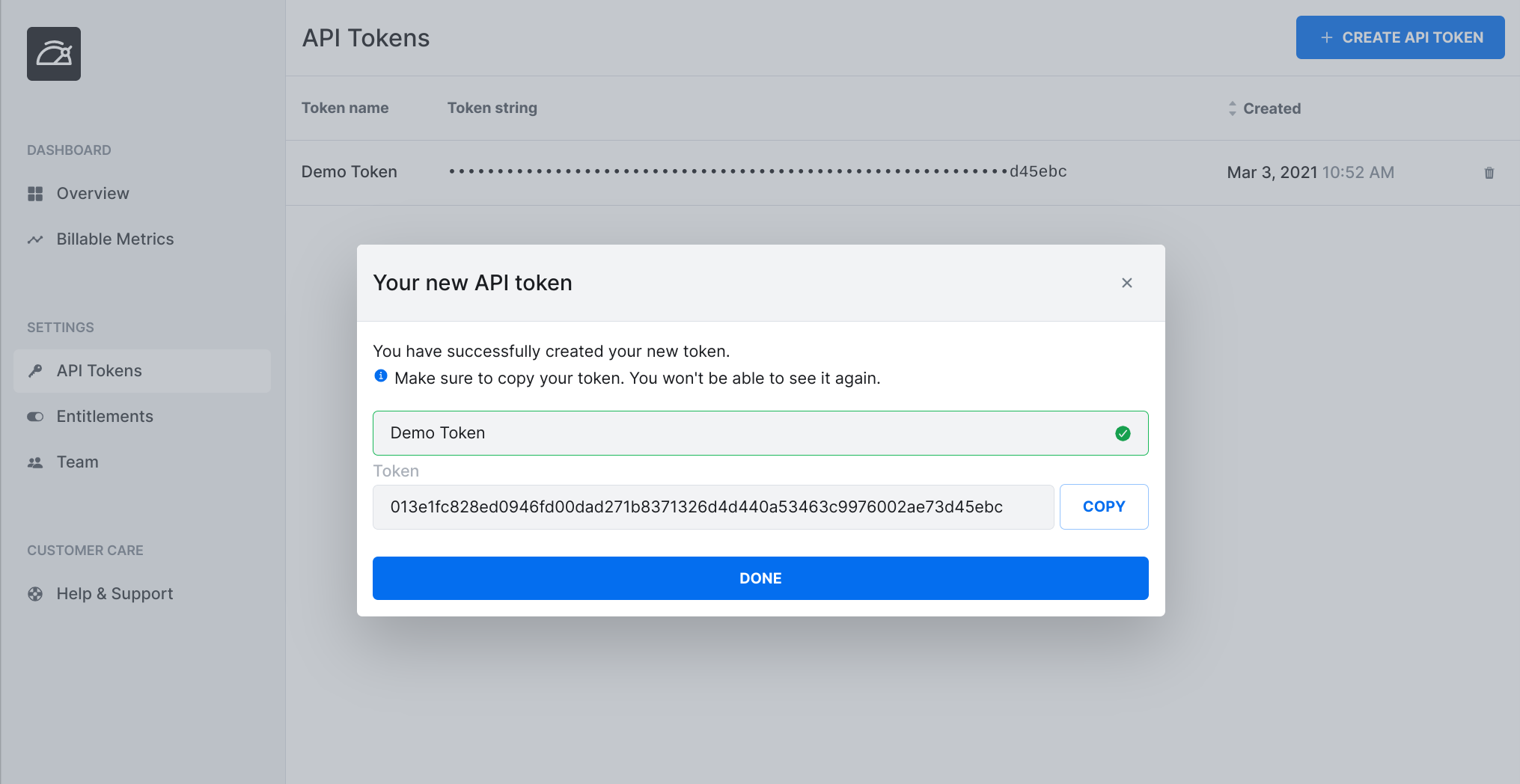The width and height of the screenshot is (1520, 784).
Task: Click the speedometer app logo
Action: [x=54, y=54]
